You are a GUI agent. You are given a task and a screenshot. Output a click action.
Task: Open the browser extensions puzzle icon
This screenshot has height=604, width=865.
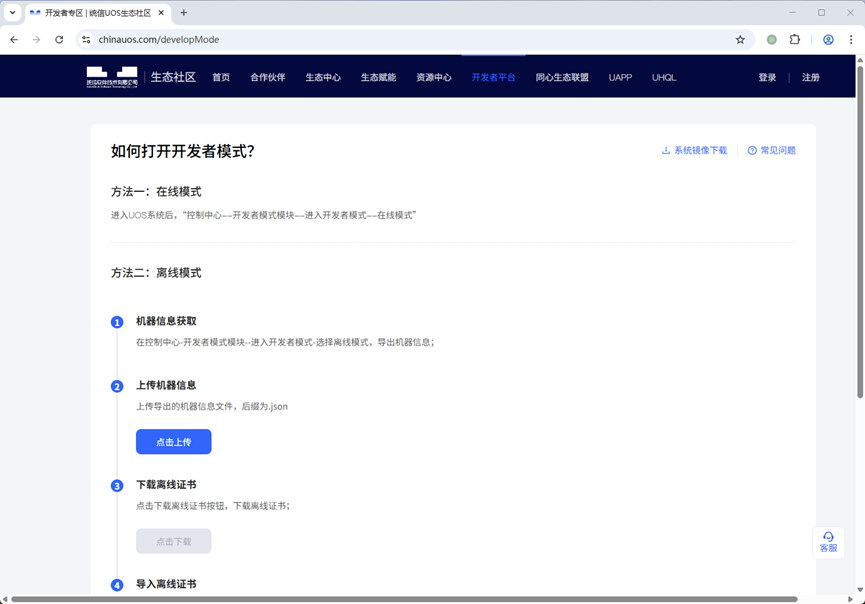(x=794, y=39)
